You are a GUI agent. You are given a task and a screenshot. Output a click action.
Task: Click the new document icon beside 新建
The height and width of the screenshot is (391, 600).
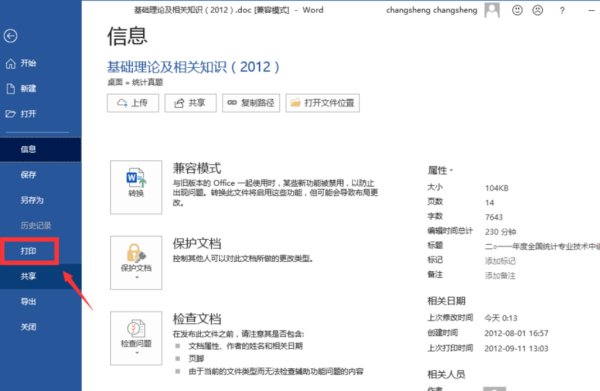pos(11,88)
